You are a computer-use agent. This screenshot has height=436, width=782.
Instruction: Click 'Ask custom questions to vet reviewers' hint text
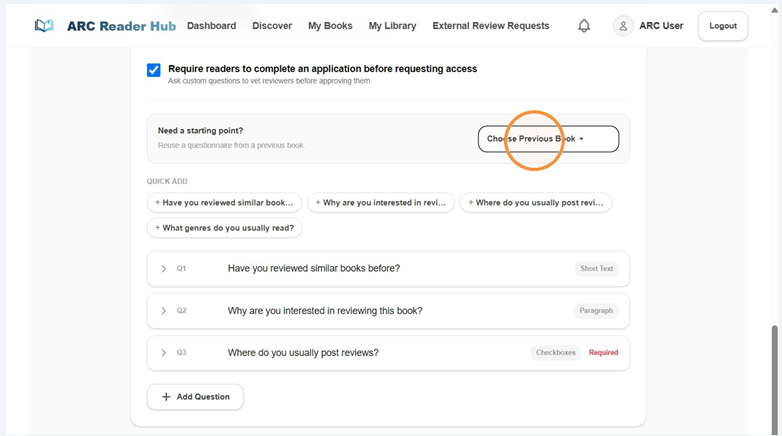(x=270, y=81)
